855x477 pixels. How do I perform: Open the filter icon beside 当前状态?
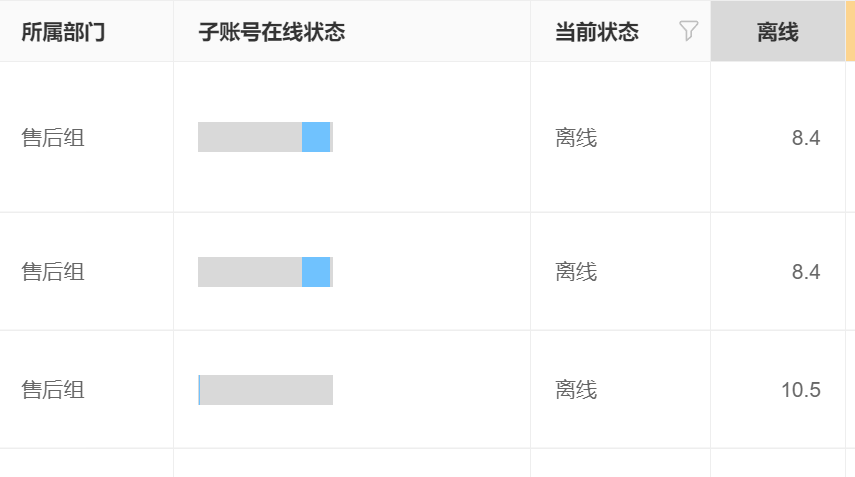(x=688, y=31)
